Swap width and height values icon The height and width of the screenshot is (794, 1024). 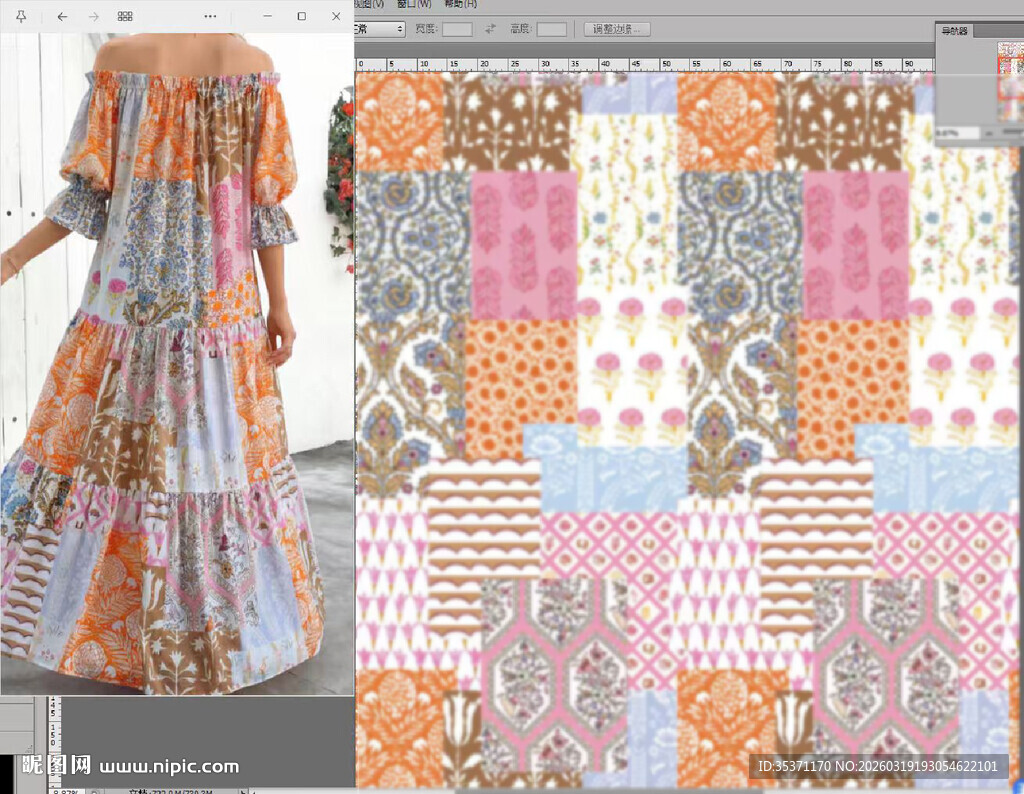click(x=490, y=29)
